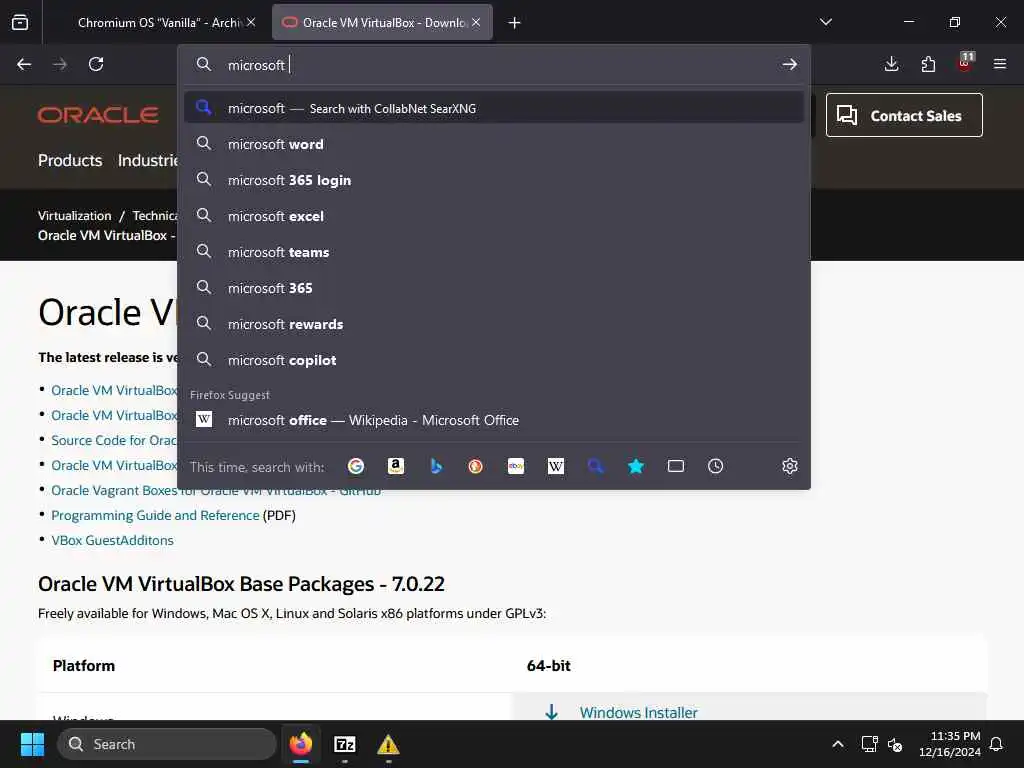Search history using the clock icon
This screenshot has width=1024, height=768.
[716, 466]
